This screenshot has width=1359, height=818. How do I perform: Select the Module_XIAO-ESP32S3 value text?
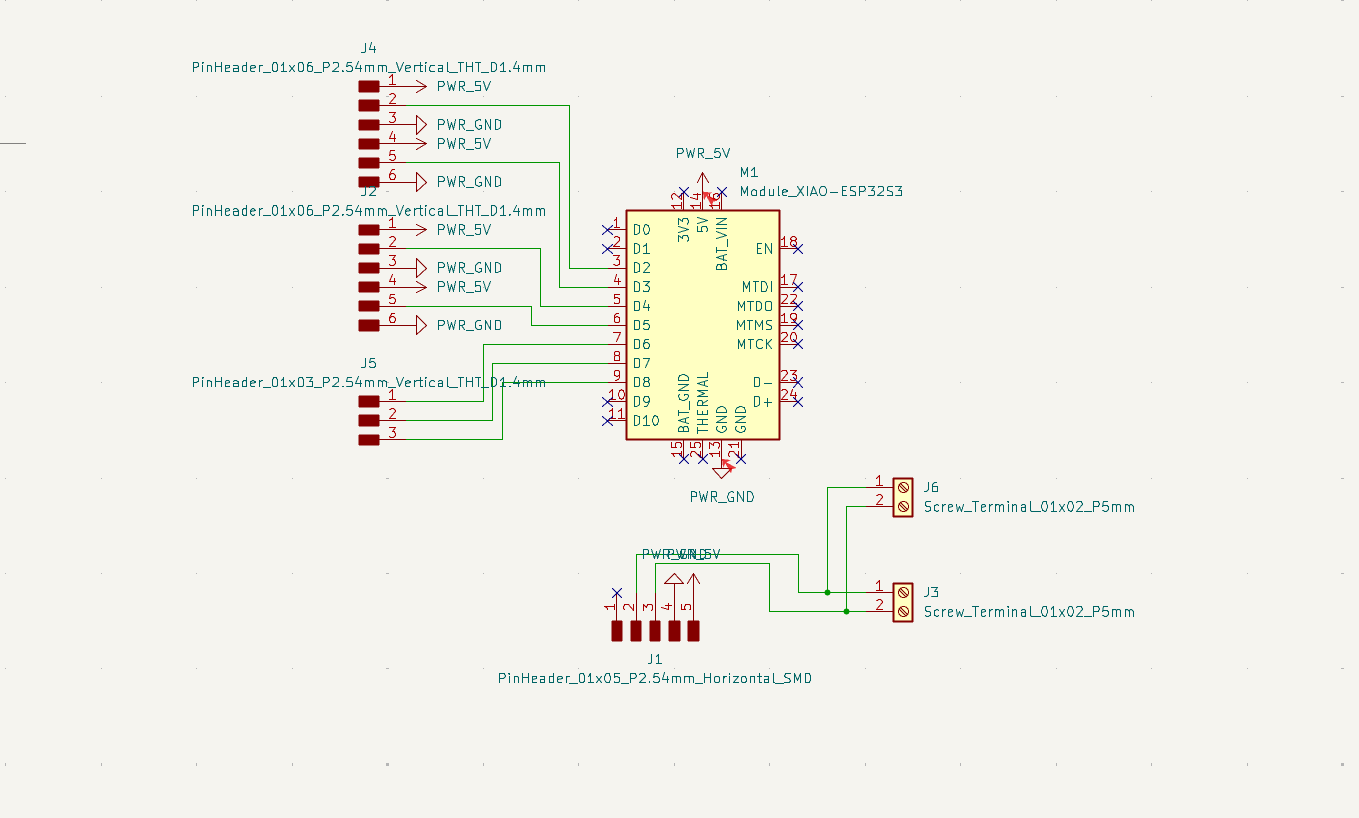[821, 191]
